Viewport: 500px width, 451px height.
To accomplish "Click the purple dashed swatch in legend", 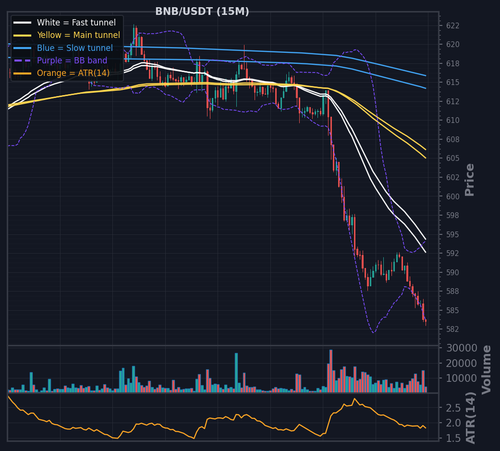I will [22, 61].
